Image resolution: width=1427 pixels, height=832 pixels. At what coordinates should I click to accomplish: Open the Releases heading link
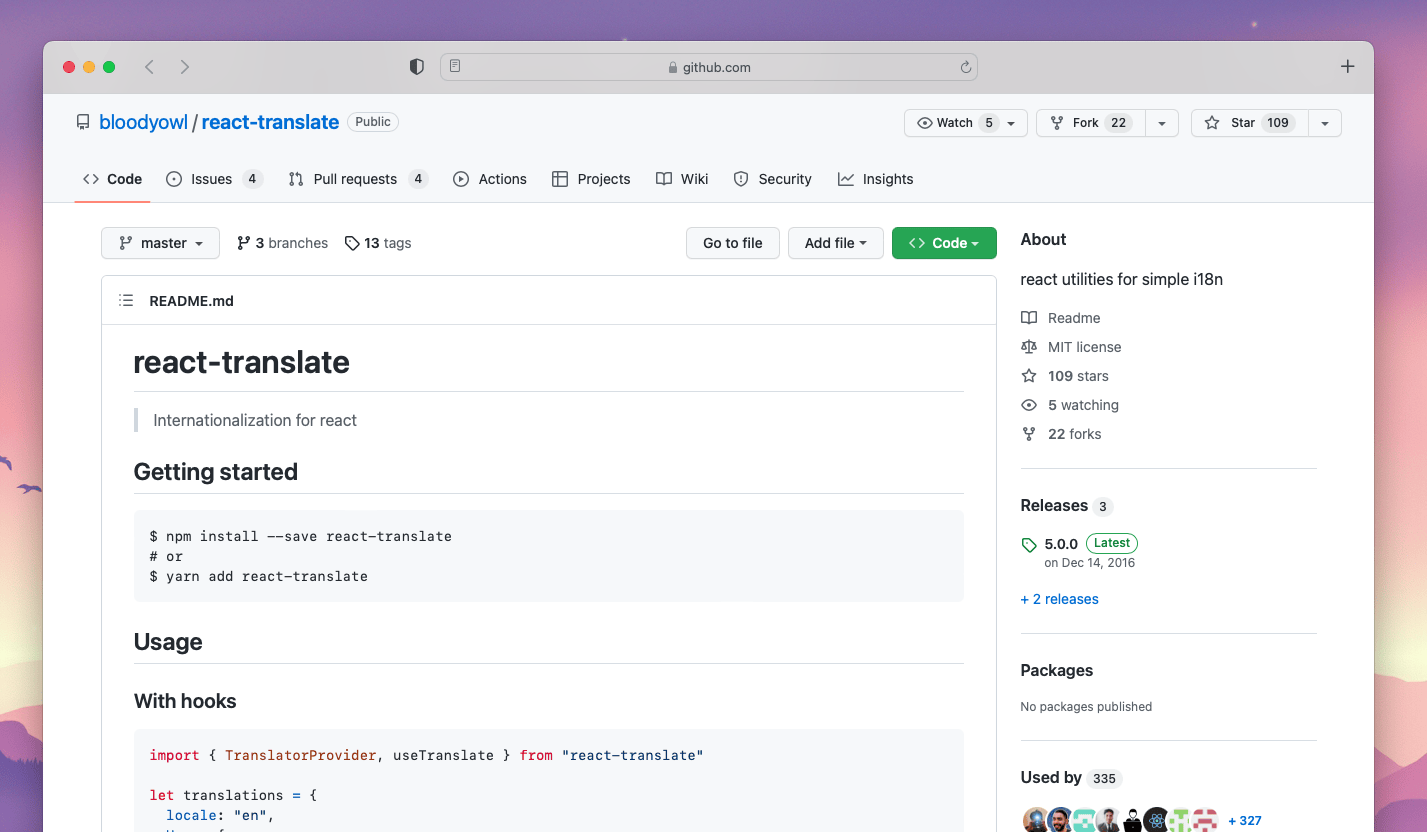1066,506
